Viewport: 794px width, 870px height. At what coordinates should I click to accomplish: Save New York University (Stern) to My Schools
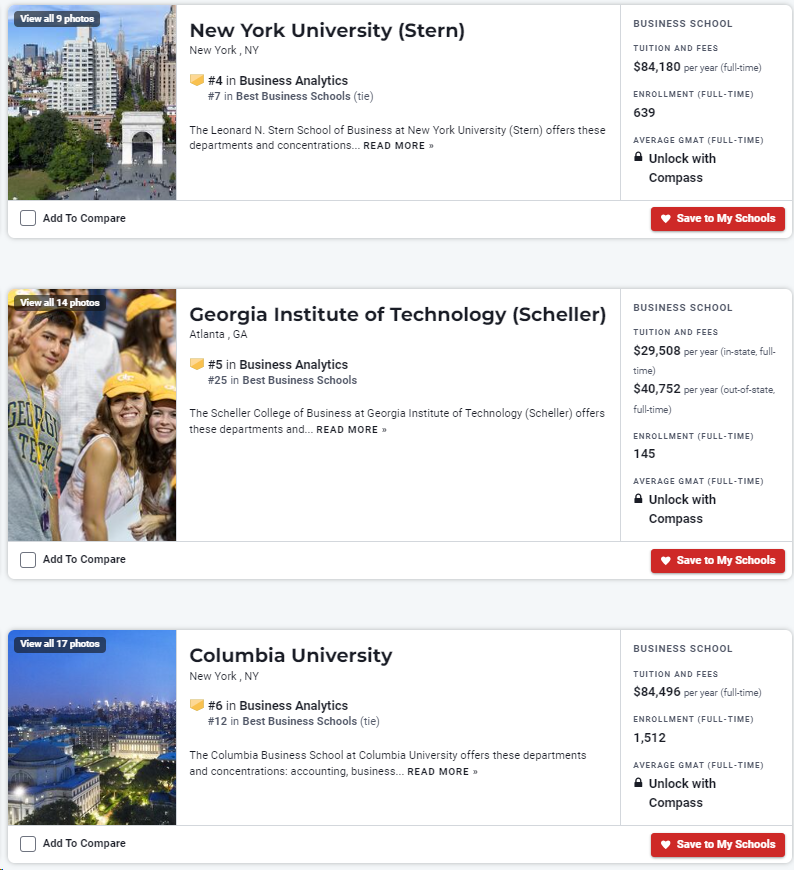click(x=717, y=219)
